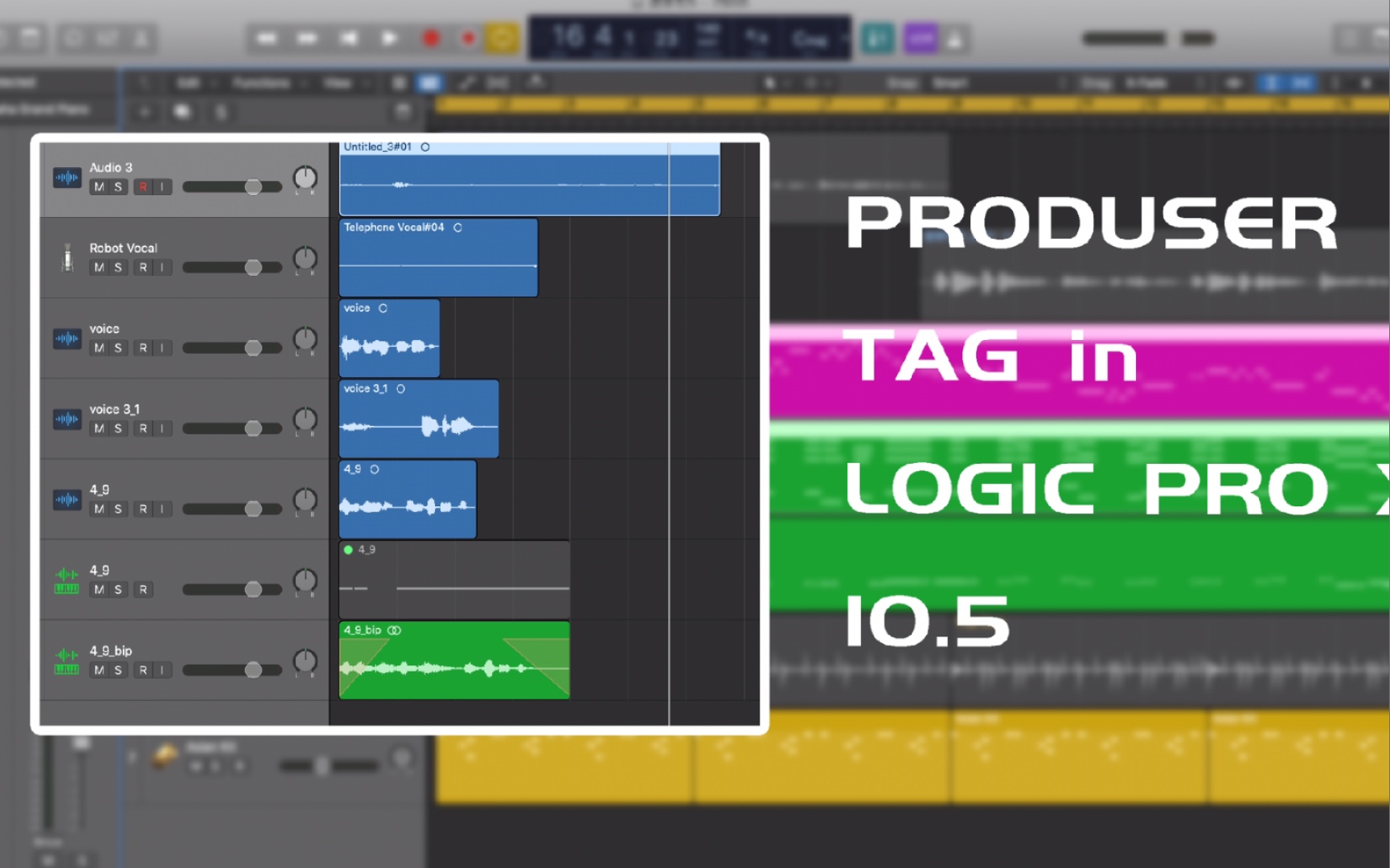The width and height of the screenshot is (1390, 868).
Task: Click loop circle on blue 4_9 region
Action: (375, 469)
